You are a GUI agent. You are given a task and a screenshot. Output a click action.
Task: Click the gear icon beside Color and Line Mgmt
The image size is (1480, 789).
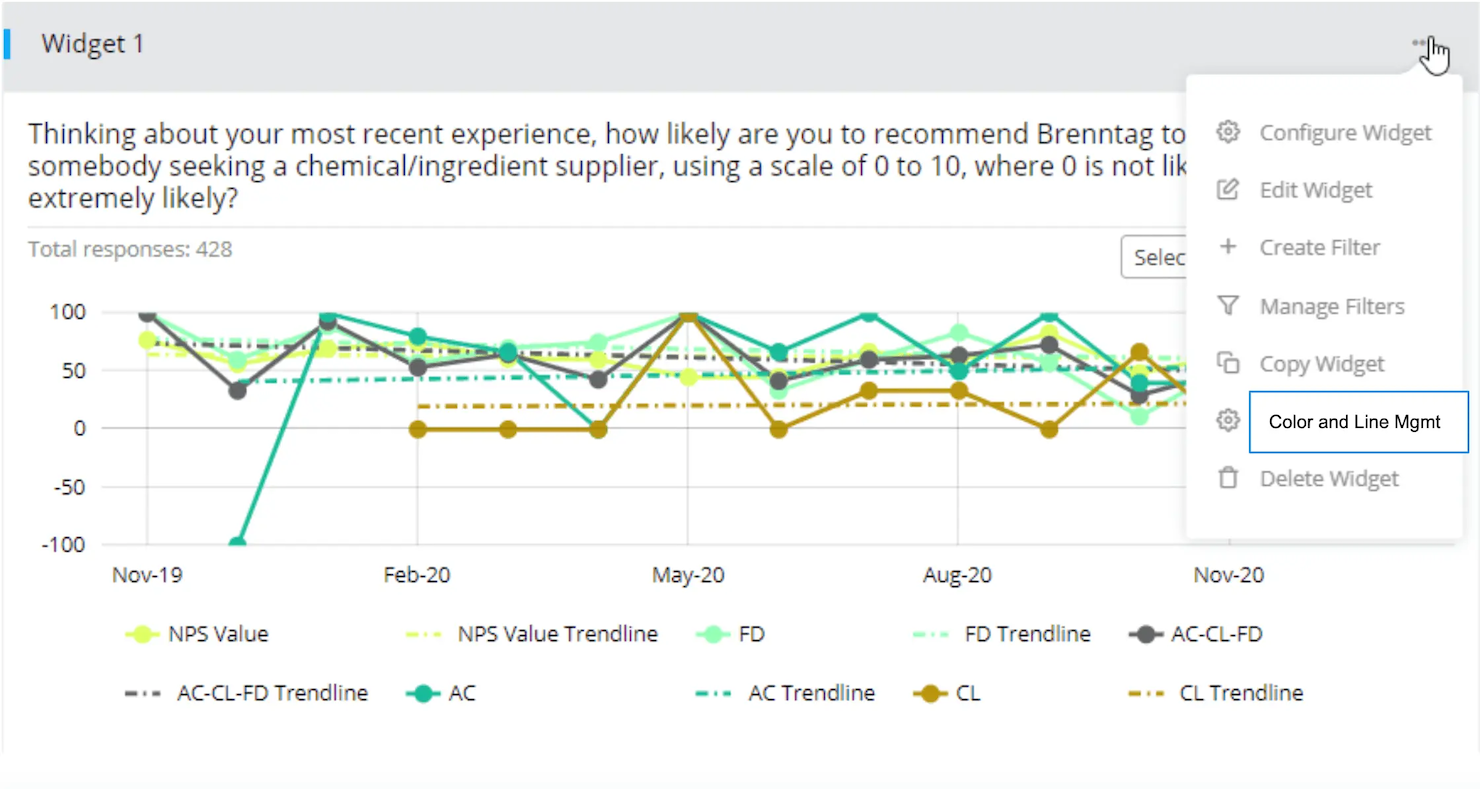tap(1228, 421)
